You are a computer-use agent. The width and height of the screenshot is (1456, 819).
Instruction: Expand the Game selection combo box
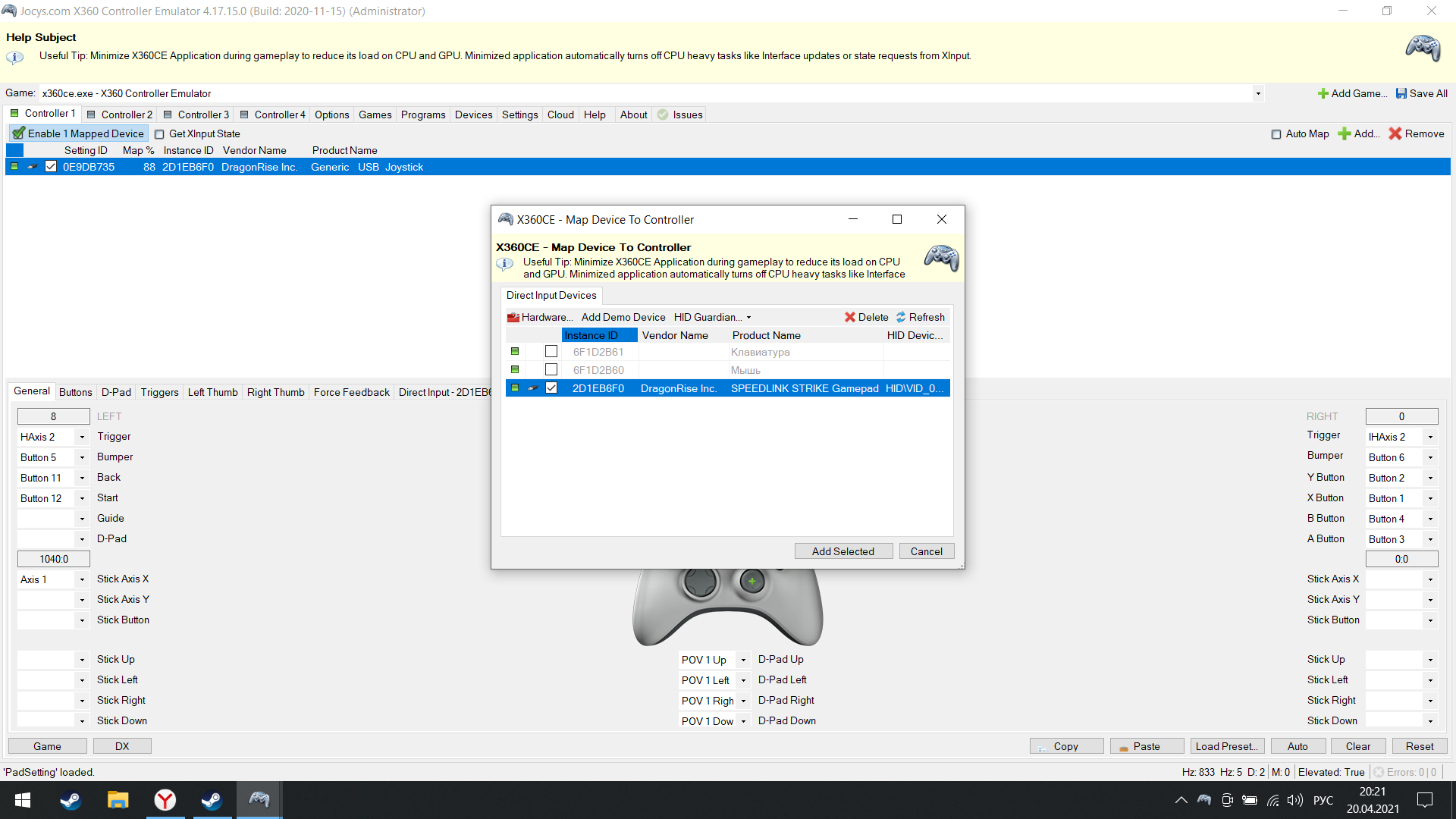[1258, 93]
